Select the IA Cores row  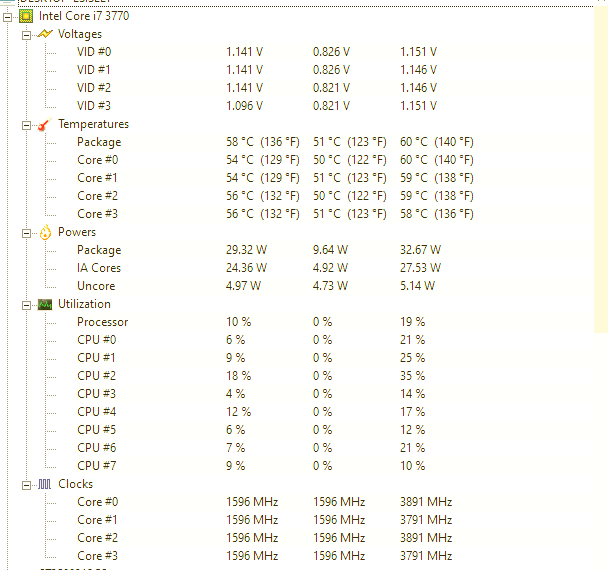tap(99, 268)
